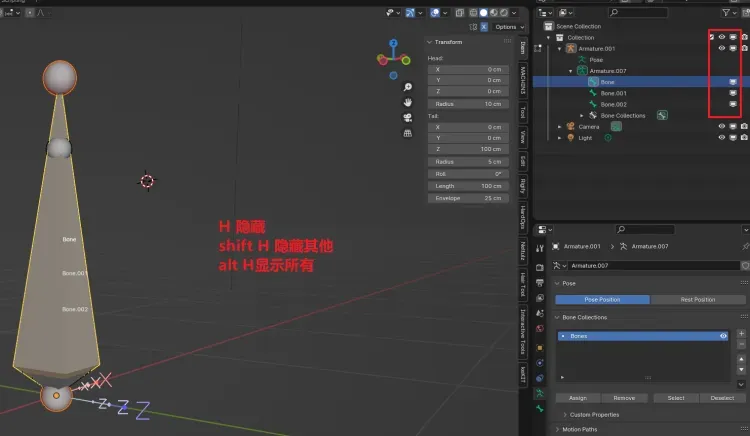The image size is (750, 436).
Task: Click the viewport zoom magnifier icon
Action: click(408, 87)
